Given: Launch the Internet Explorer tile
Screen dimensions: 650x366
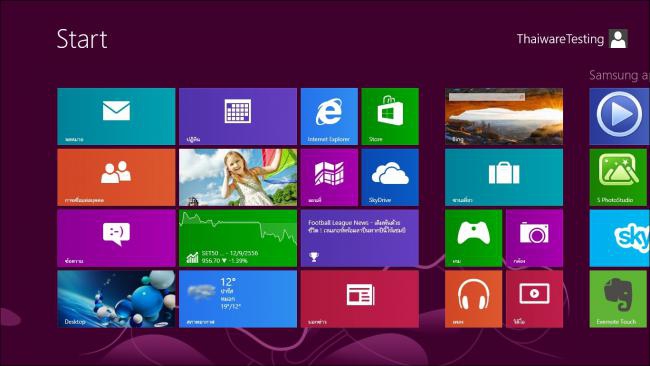Looking at the screenshot, I should point(329,116).
